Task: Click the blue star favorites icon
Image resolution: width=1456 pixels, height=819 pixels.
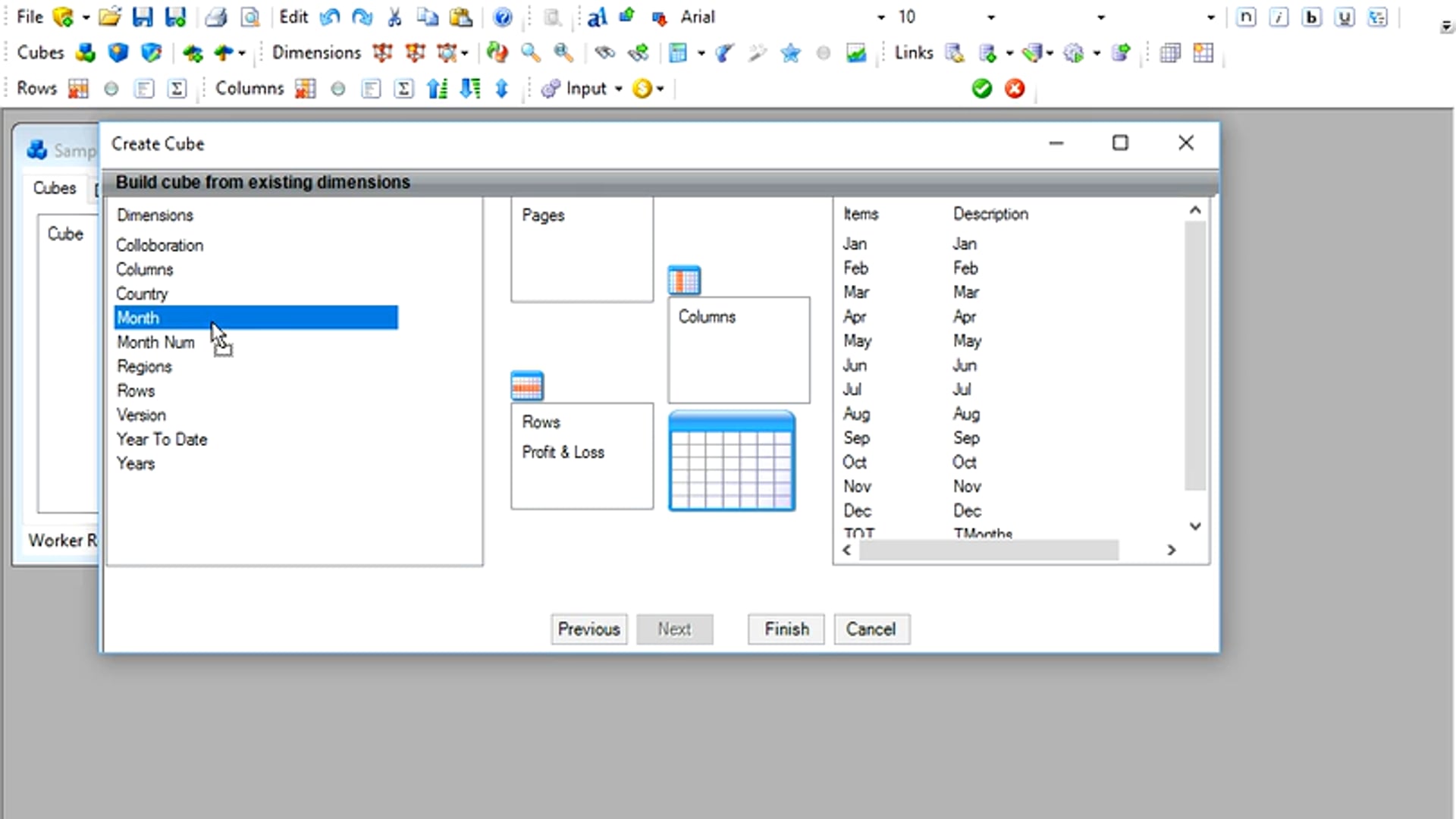Action: (x=790, y=53)
